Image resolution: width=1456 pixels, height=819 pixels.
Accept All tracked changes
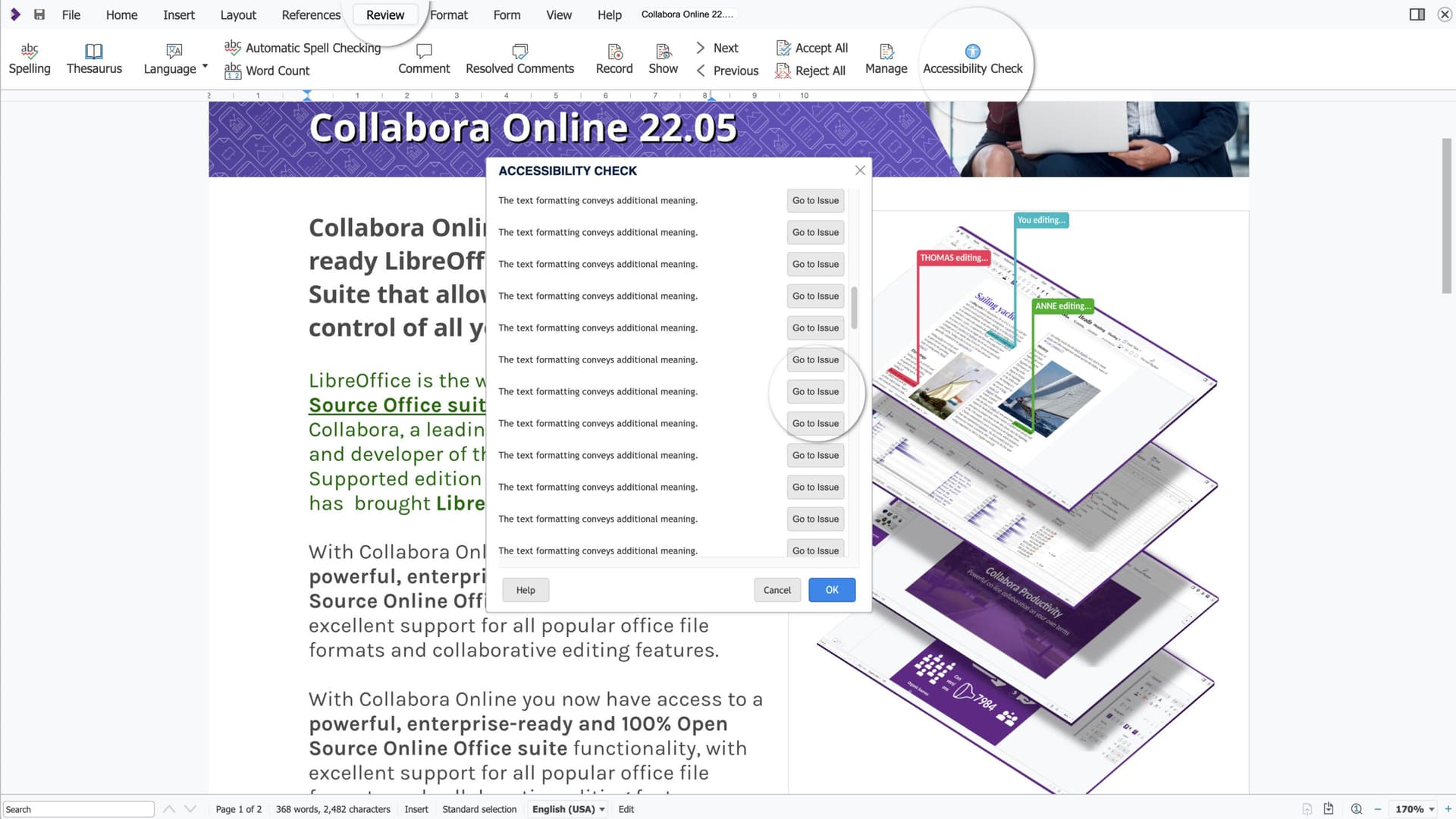coord(812,48)
